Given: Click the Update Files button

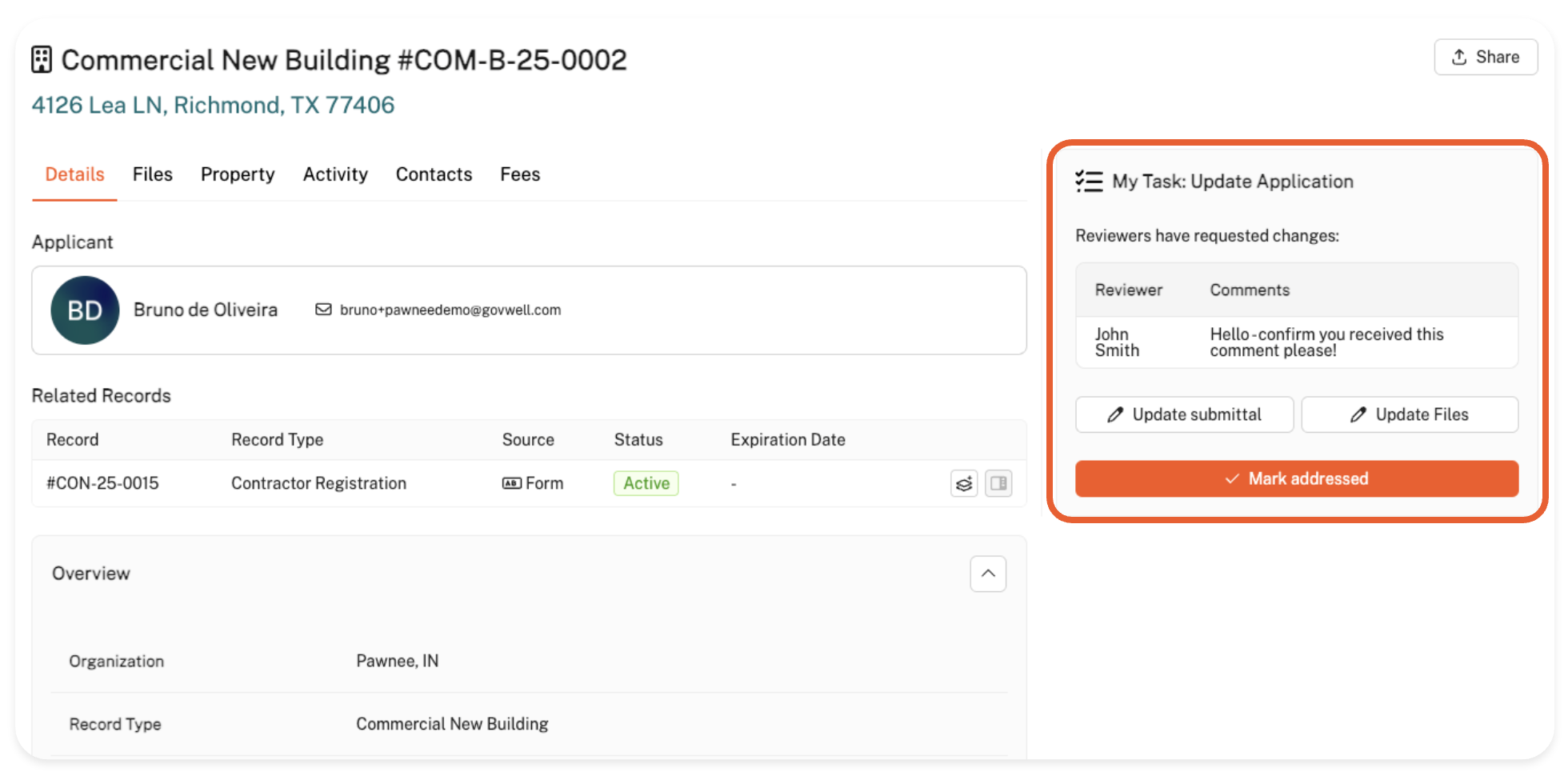Looking at the screenshot, I should pos(1410,414).
